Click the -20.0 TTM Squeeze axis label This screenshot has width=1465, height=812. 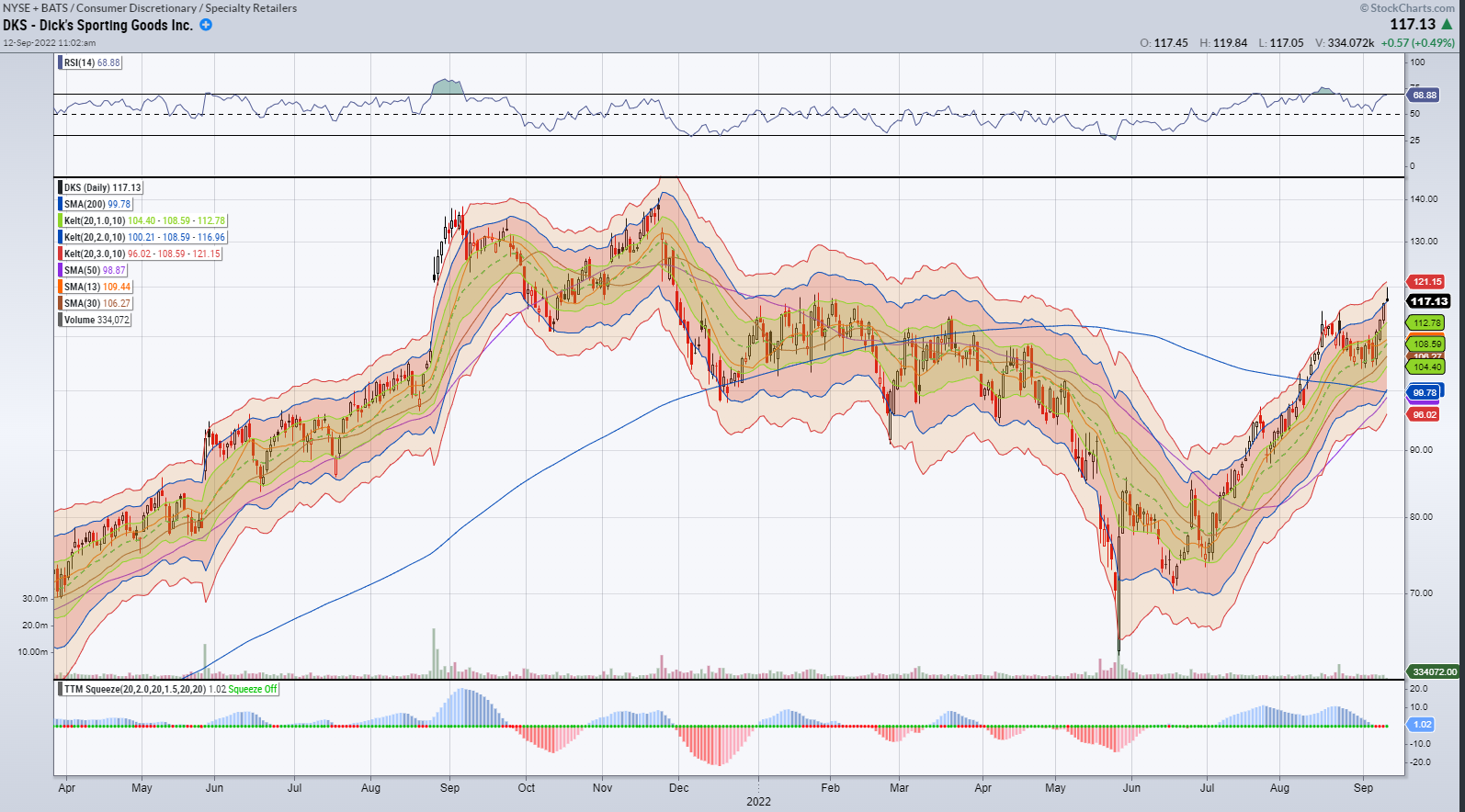[x=1420, y=762]
